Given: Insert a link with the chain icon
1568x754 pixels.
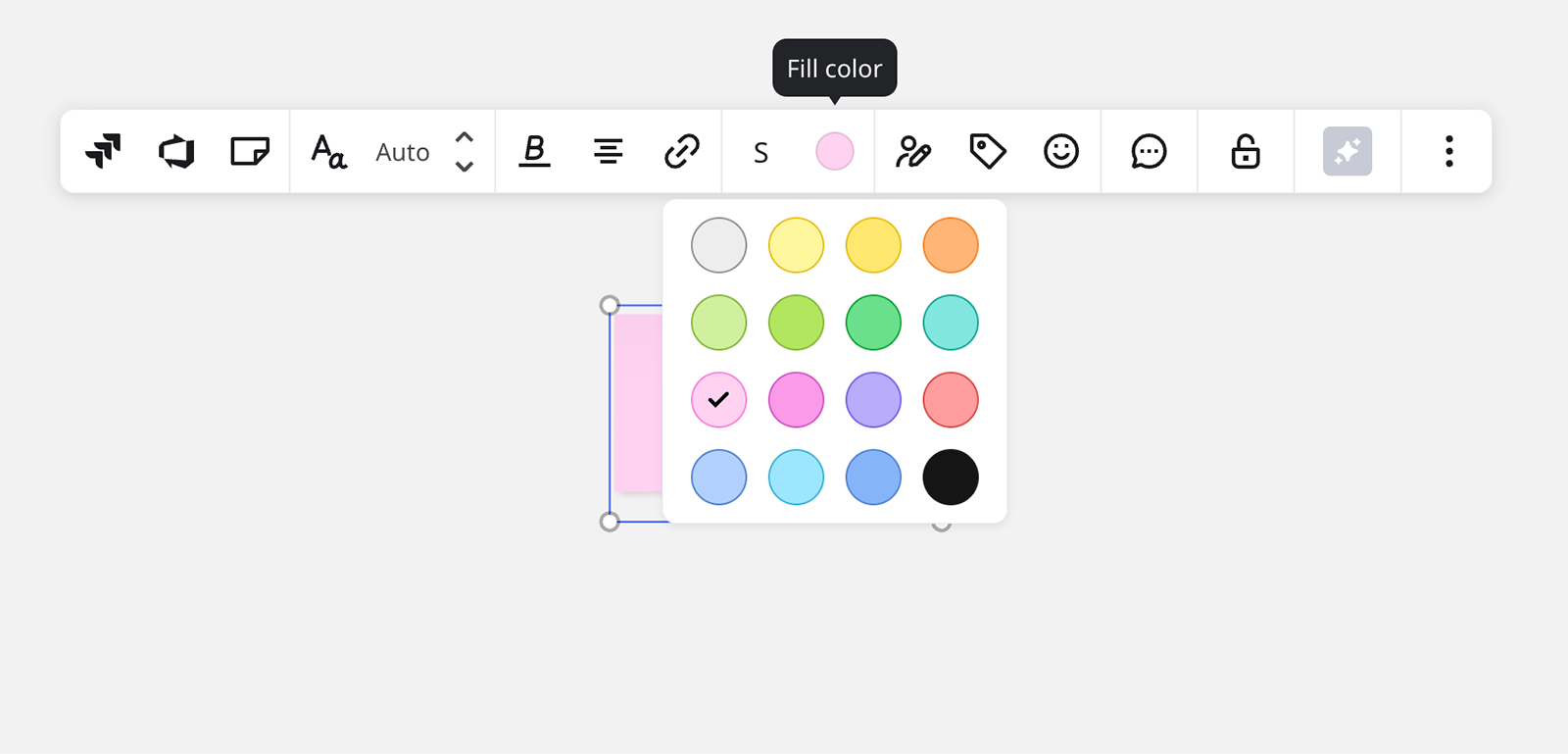Looking at the screenshot, I should (x=682, y=151).
